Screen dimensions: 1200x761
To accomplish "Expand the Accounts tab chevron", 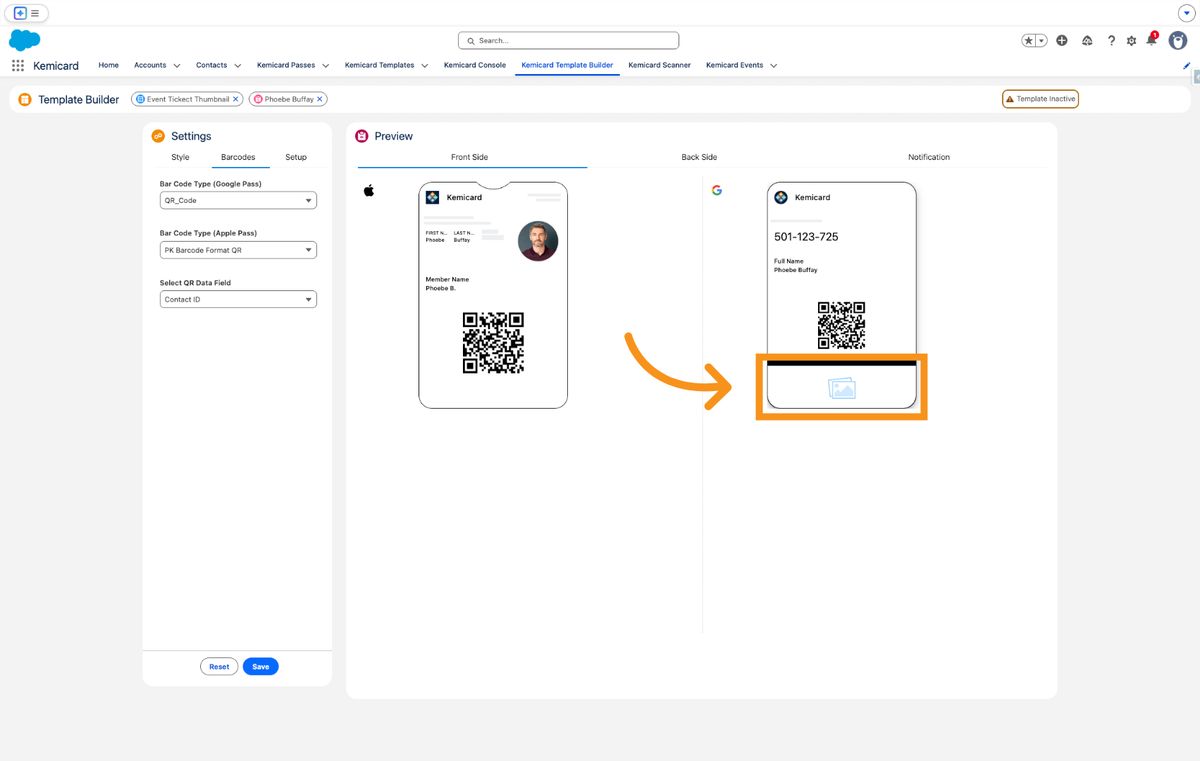I will 177,66.
